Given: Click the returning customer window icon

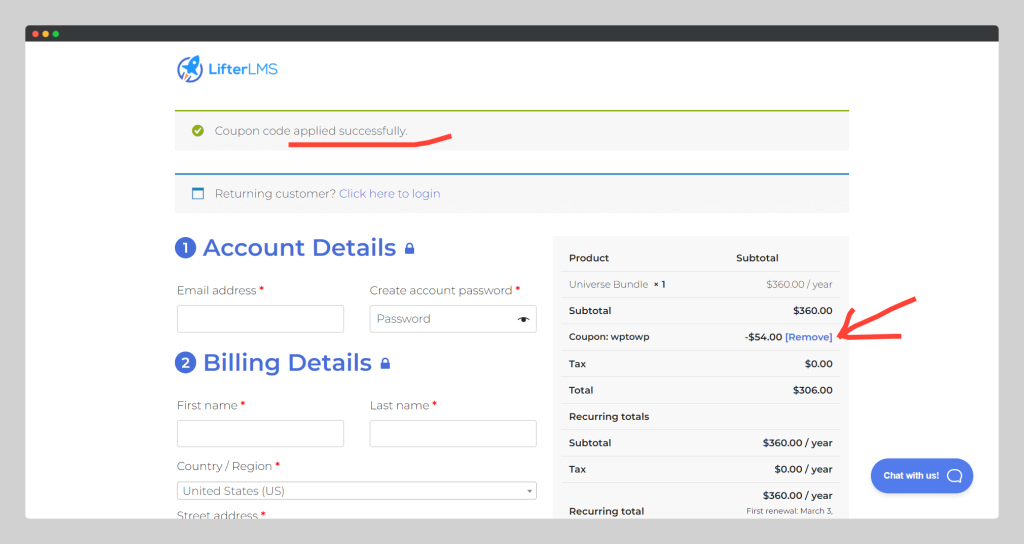Looking at the screenshot, I should 198,193.
